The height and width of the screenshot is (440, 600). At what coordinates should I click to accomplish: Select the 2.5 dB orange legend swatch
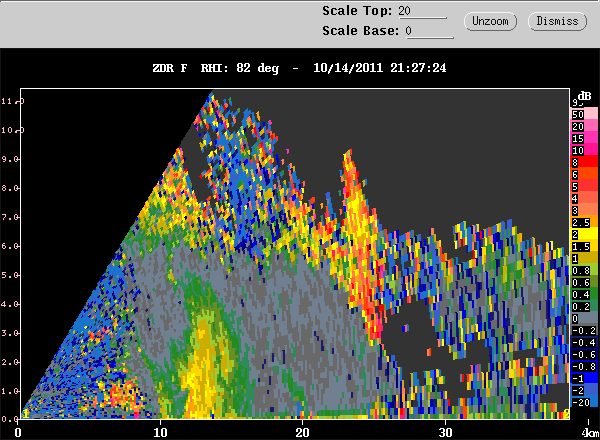(584, 222)
